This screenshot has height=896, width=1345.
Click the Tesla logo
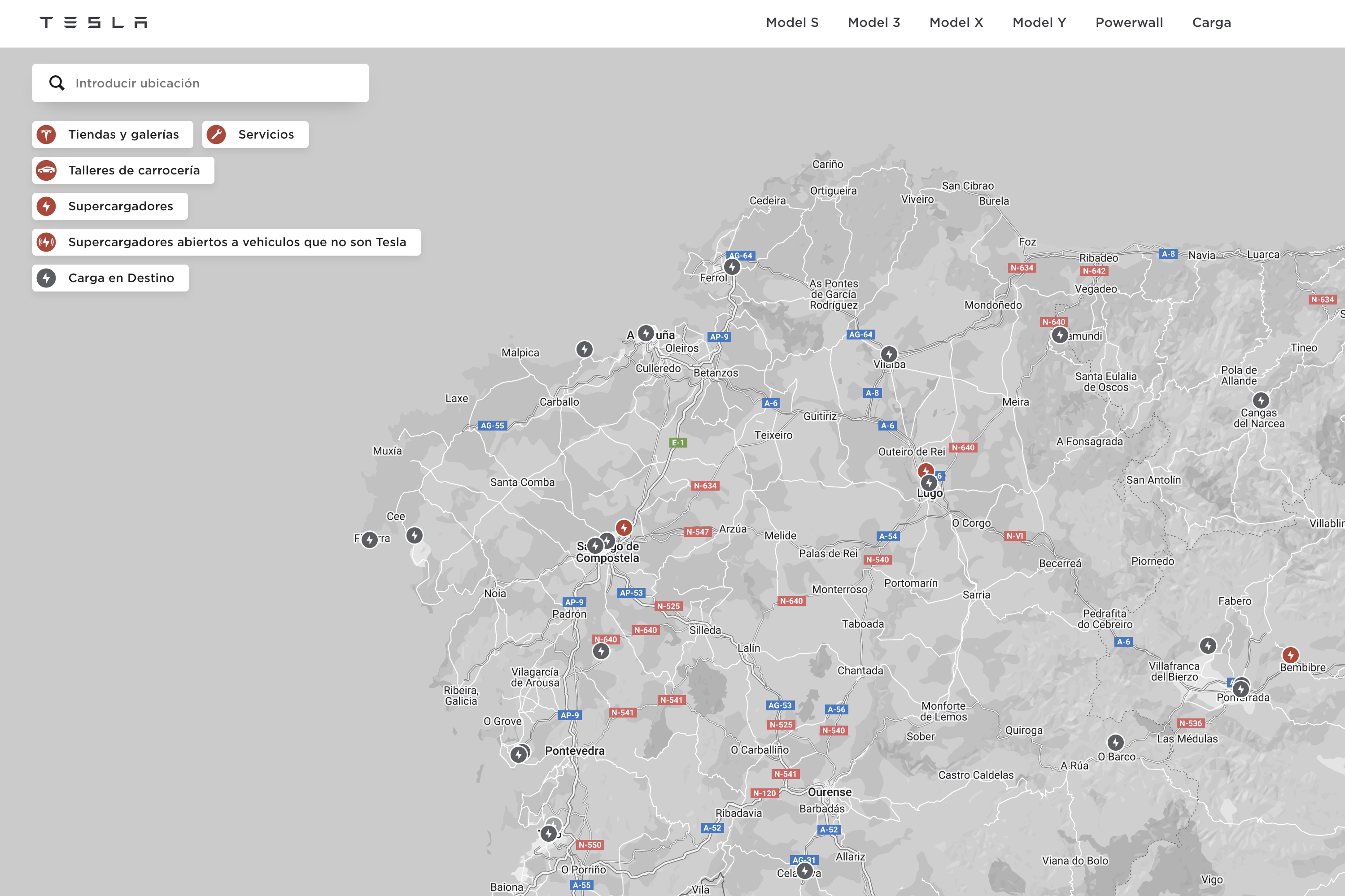[x=93, y=22]
